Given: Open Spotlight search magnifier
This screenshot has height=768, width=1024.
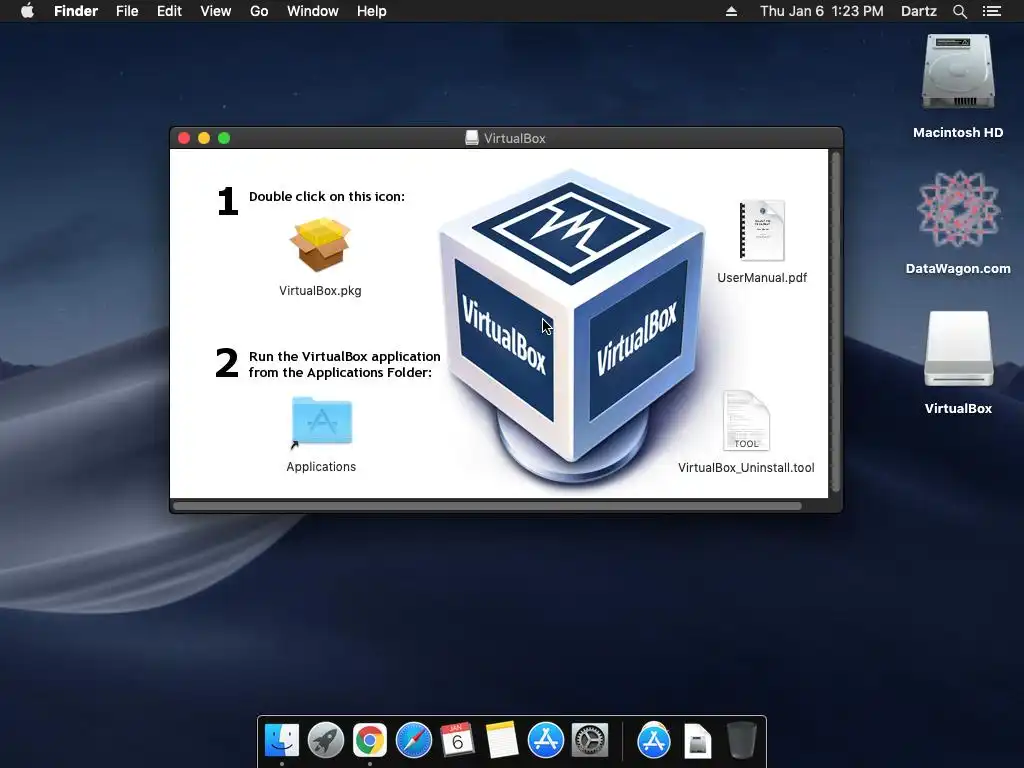Looking at the screenshot, I should point(959,11).
